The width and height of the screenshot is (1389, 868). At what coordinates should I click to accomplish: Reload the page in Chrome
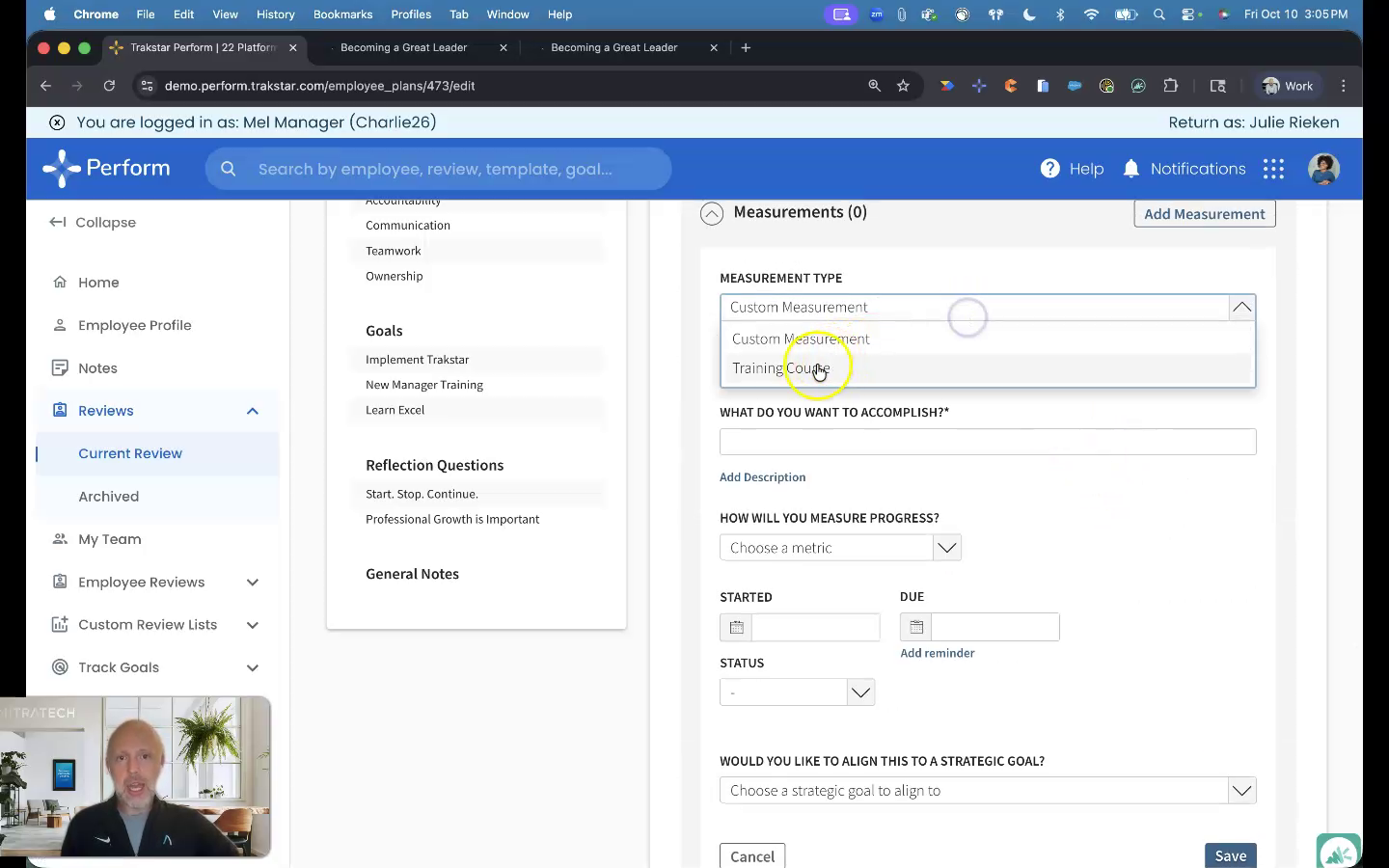[109, 86]
